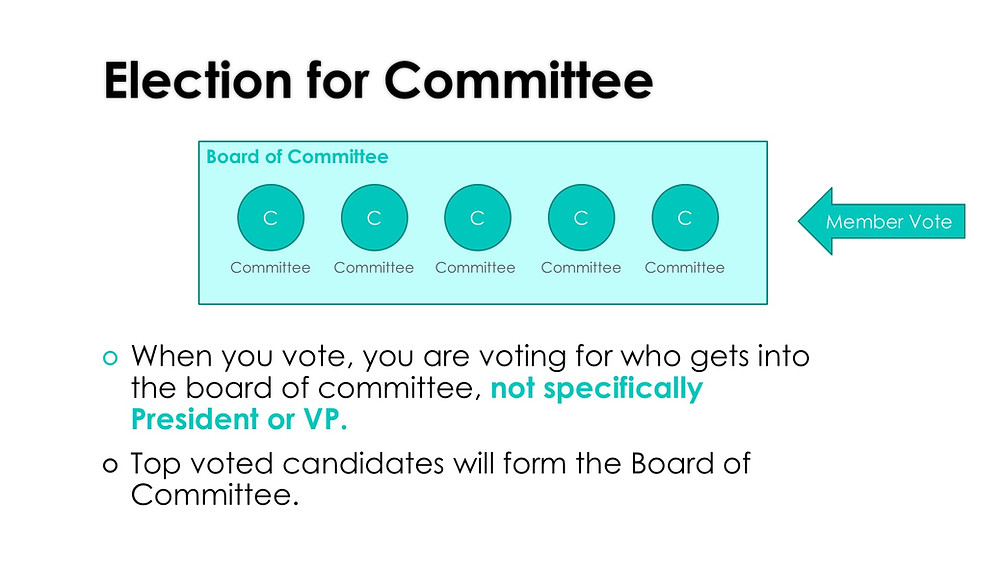Select the 'When you vote' line of text
The image size is (1000, 563).
pos(470,356)
